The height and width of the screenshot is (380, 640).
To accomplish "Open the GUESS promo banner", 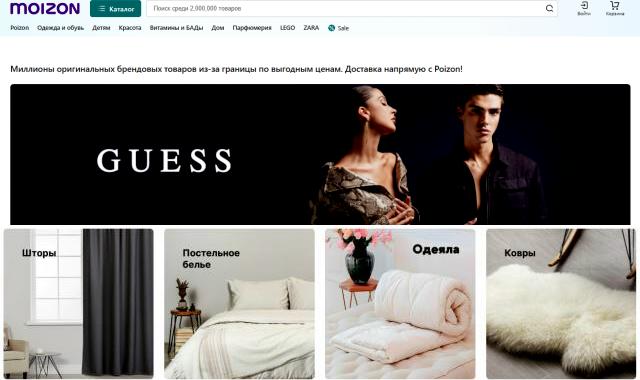I will 320,154.
